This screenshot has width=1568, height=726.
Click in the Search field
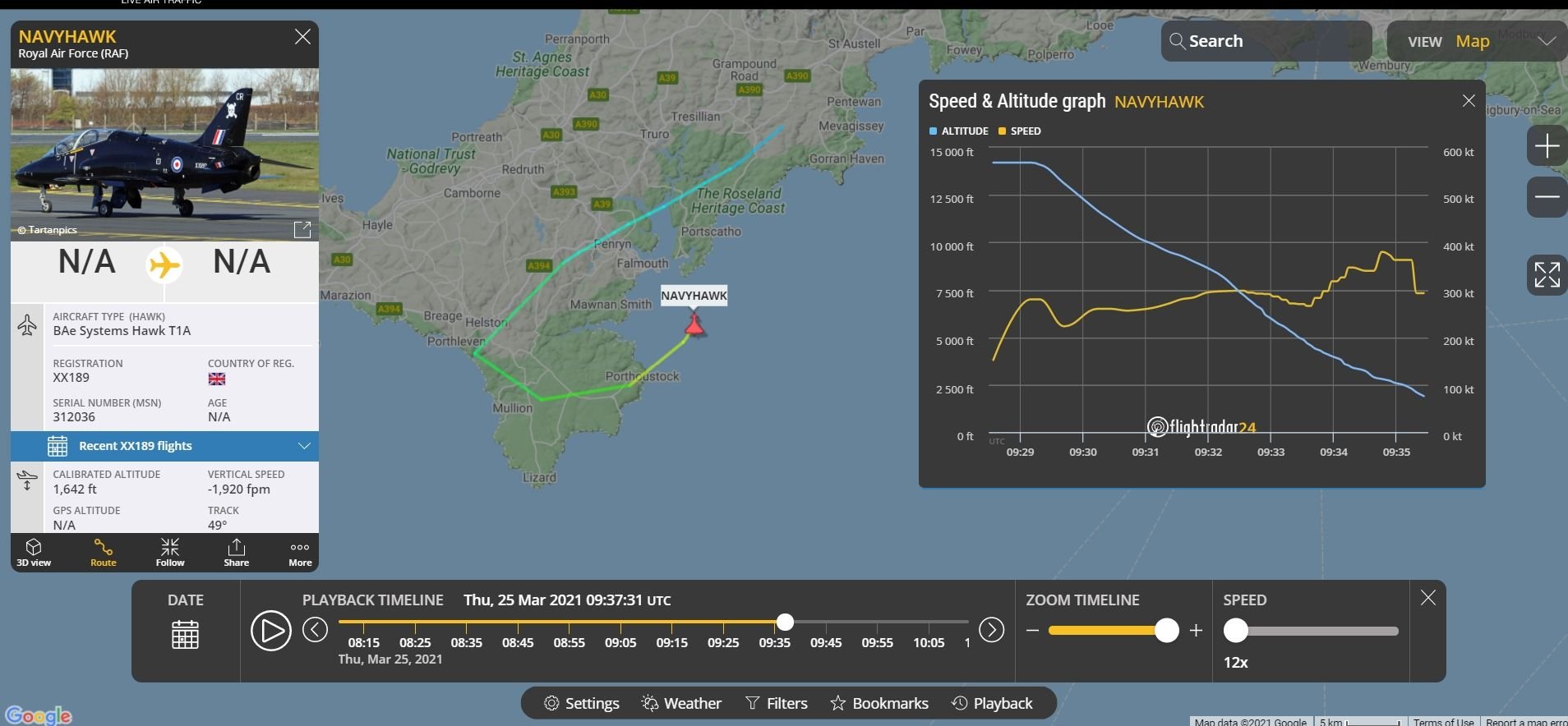[1266, 41]
